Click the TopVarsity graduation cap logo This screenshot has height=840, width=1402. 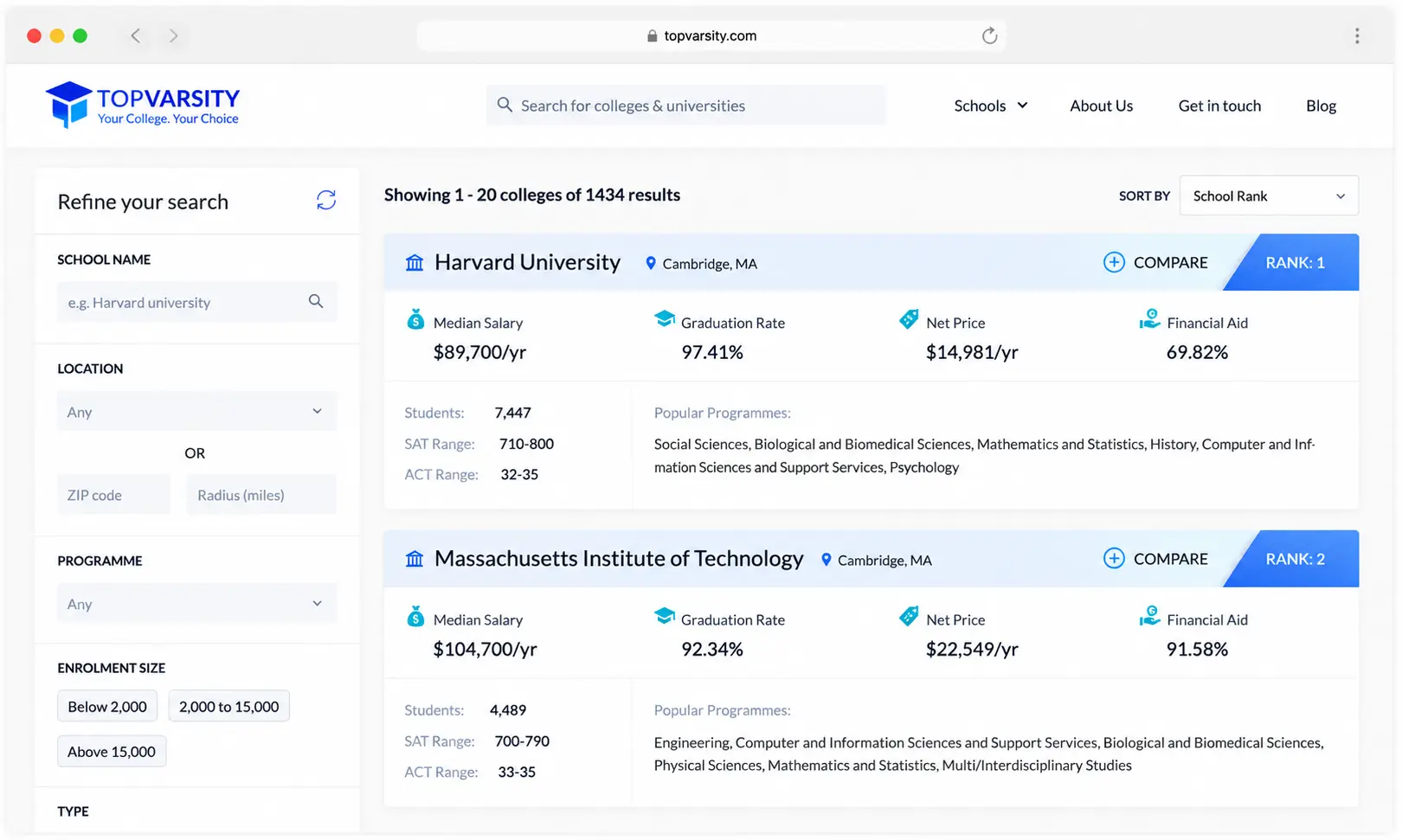[x=68, y=105]
